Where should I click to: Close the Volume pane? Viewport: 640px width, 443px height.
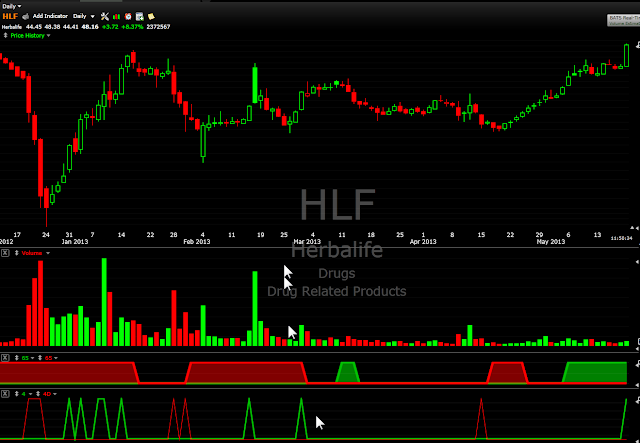(x=5, y=253)
